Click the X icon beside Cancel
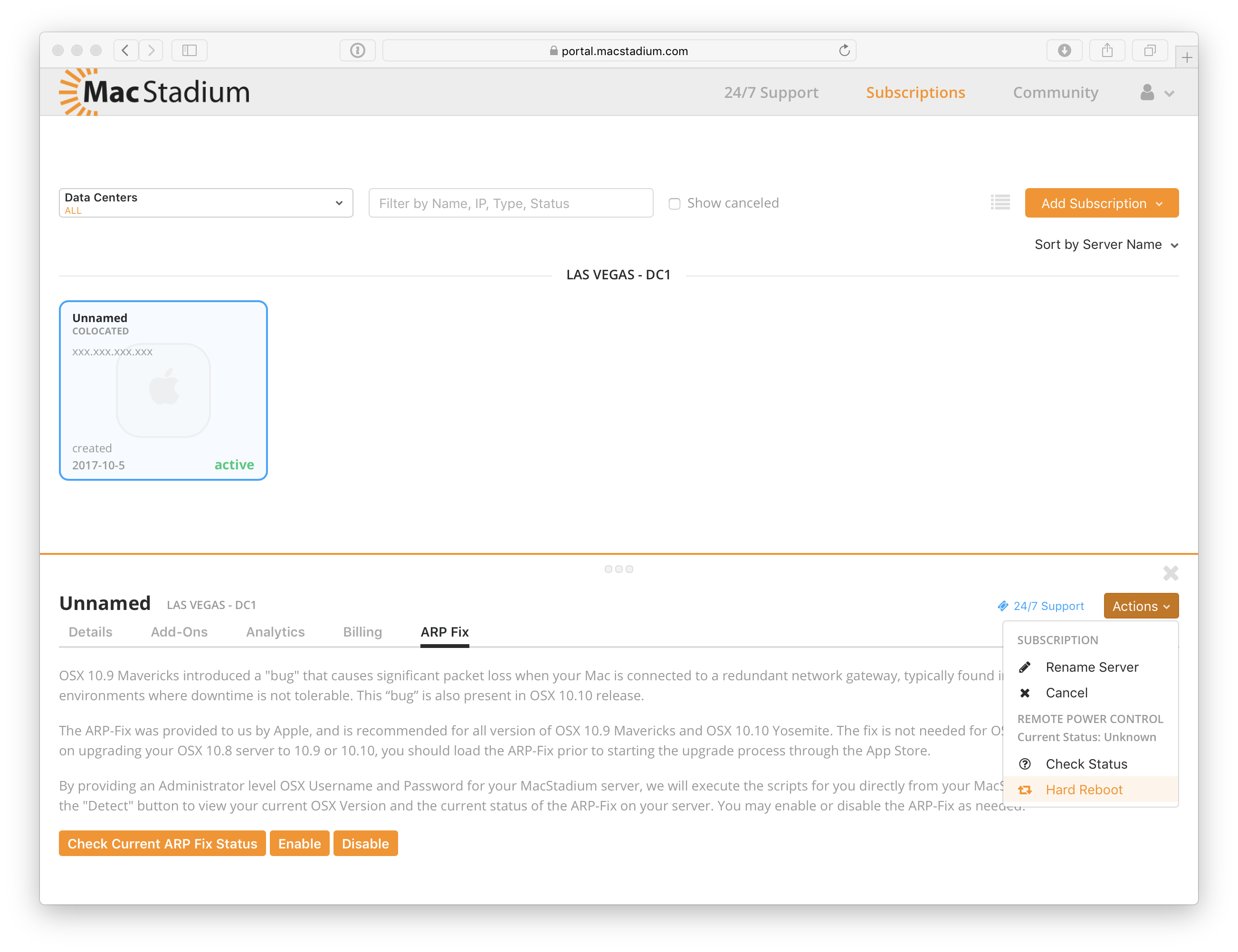 1024,693
